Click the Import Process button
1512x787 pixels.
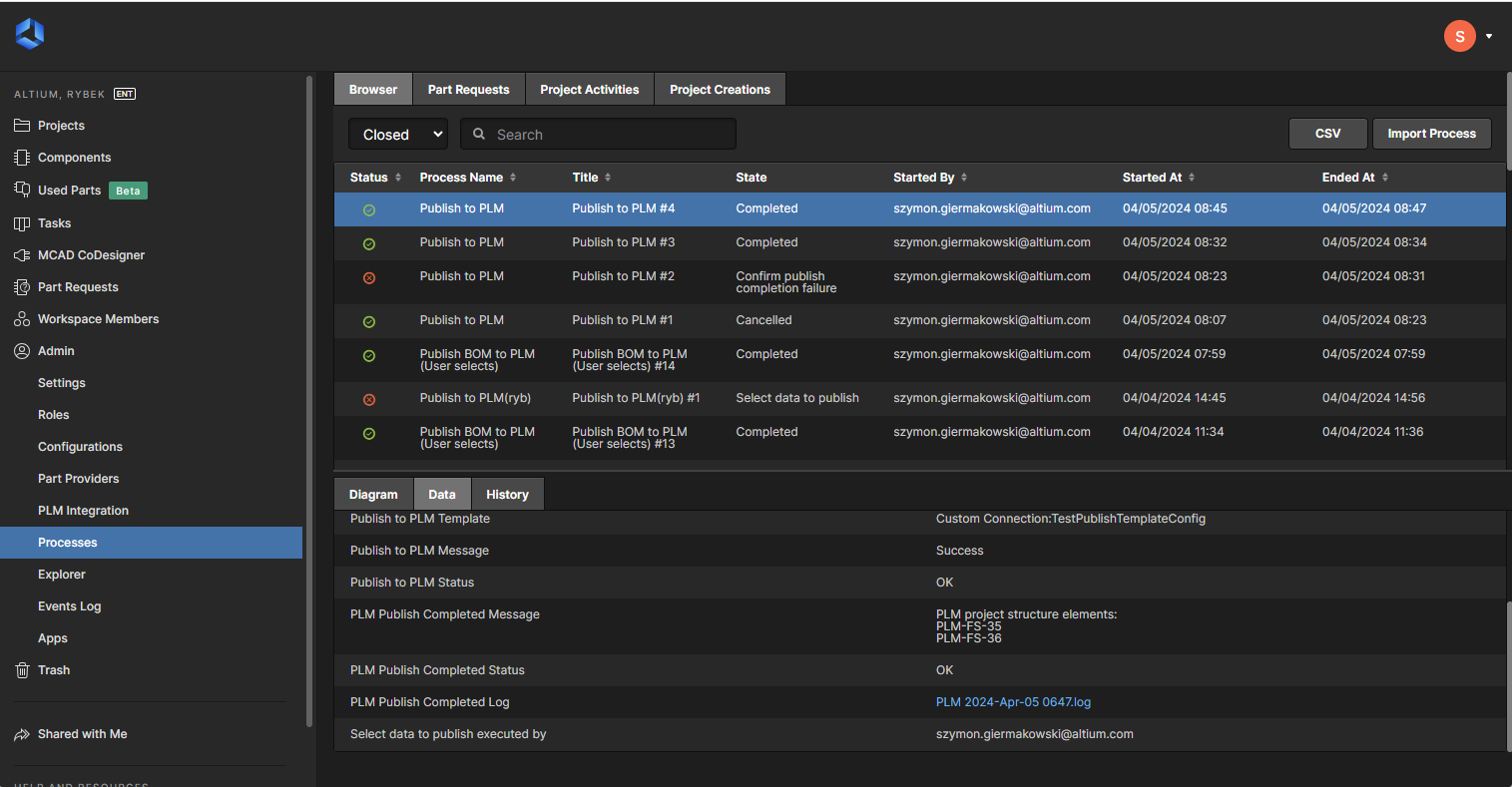pyautogui.click(x=1432, y=134)
